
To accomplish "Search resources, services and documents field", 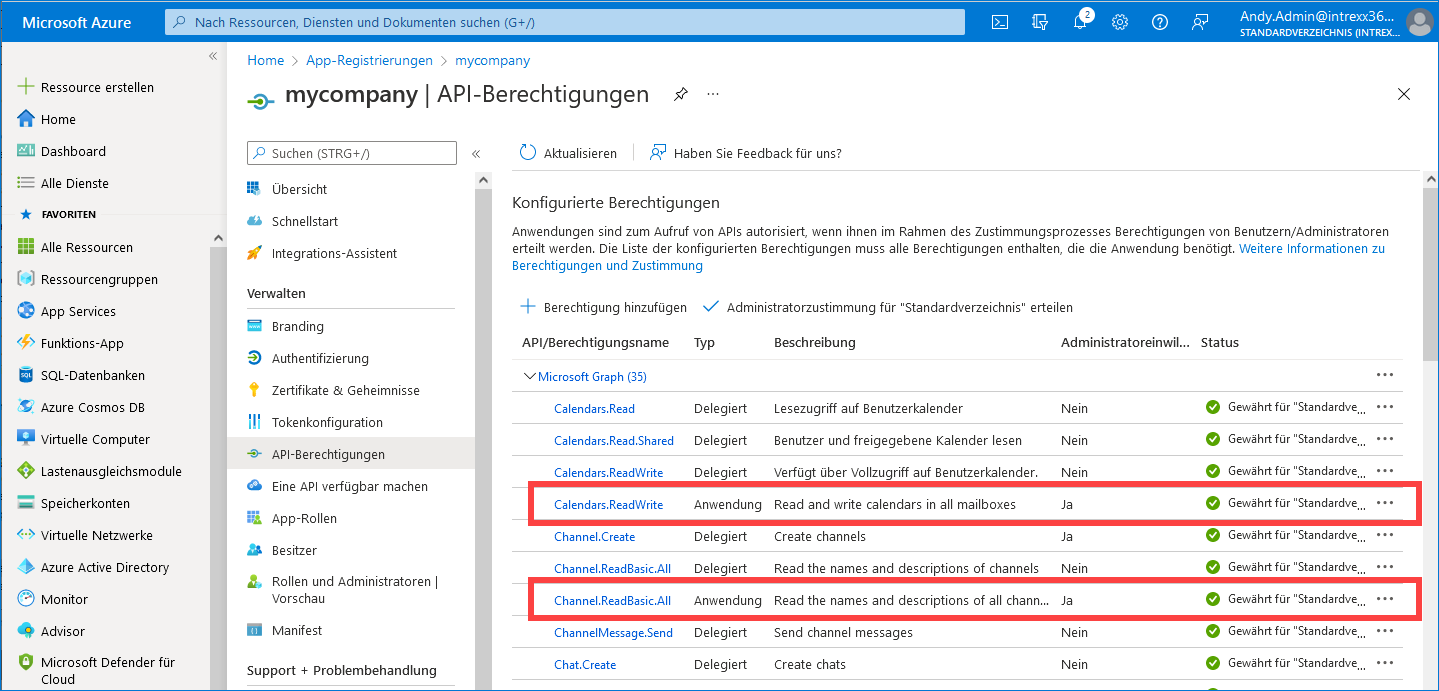I will (x=565, y=22).
